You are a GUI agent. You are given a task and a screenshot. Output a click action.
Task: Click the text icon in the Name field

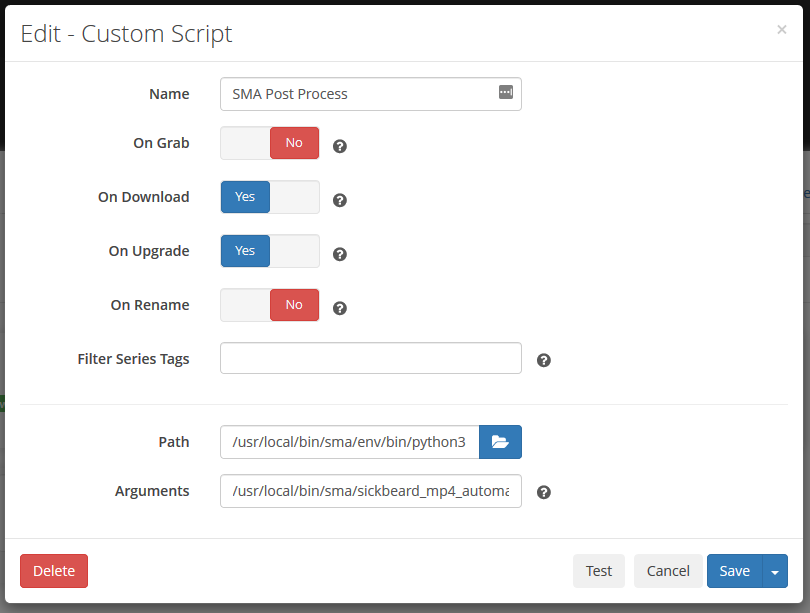pos(506,93)
